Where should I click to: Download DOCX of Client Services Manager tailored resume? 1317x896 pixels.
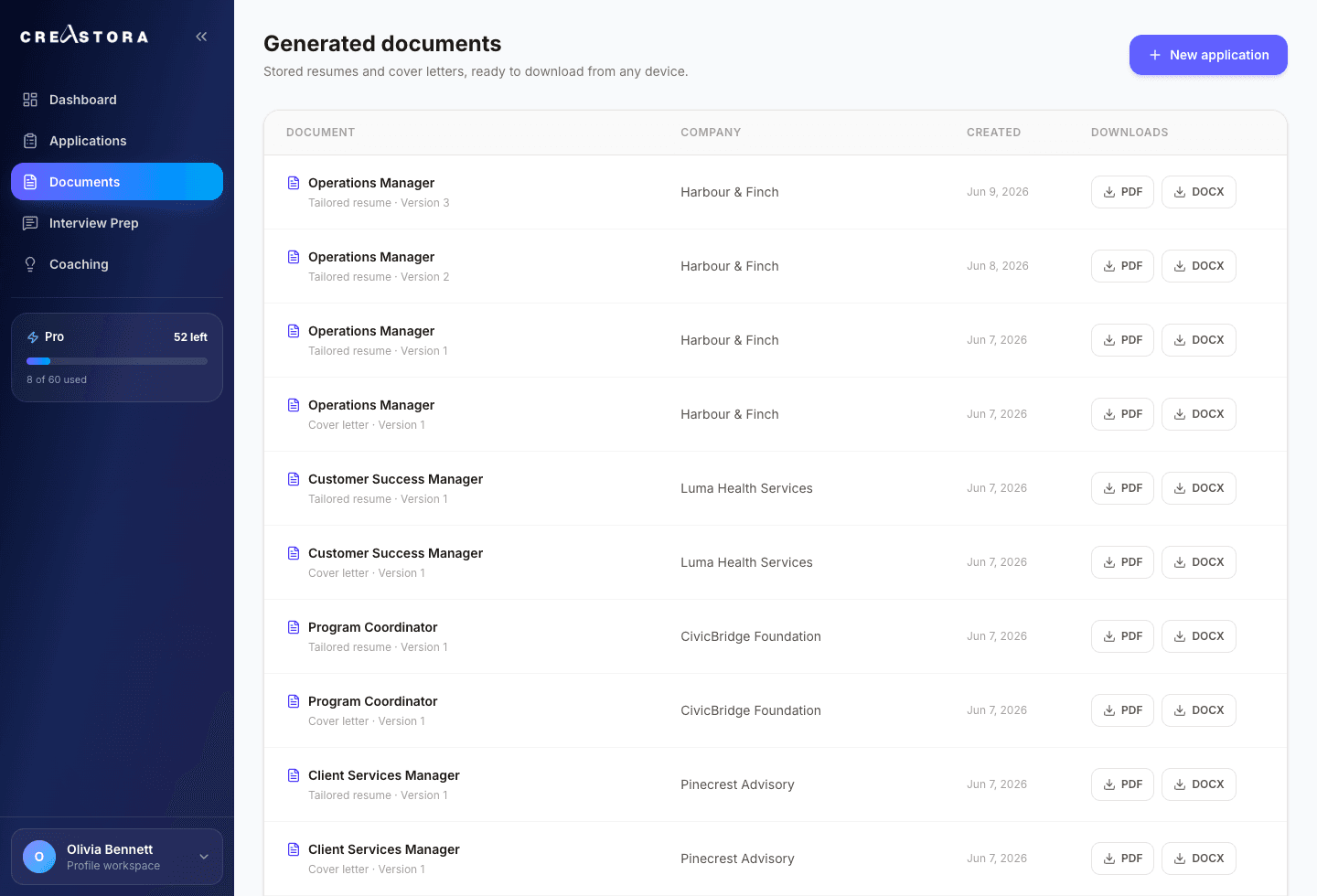coord(1198,784)
